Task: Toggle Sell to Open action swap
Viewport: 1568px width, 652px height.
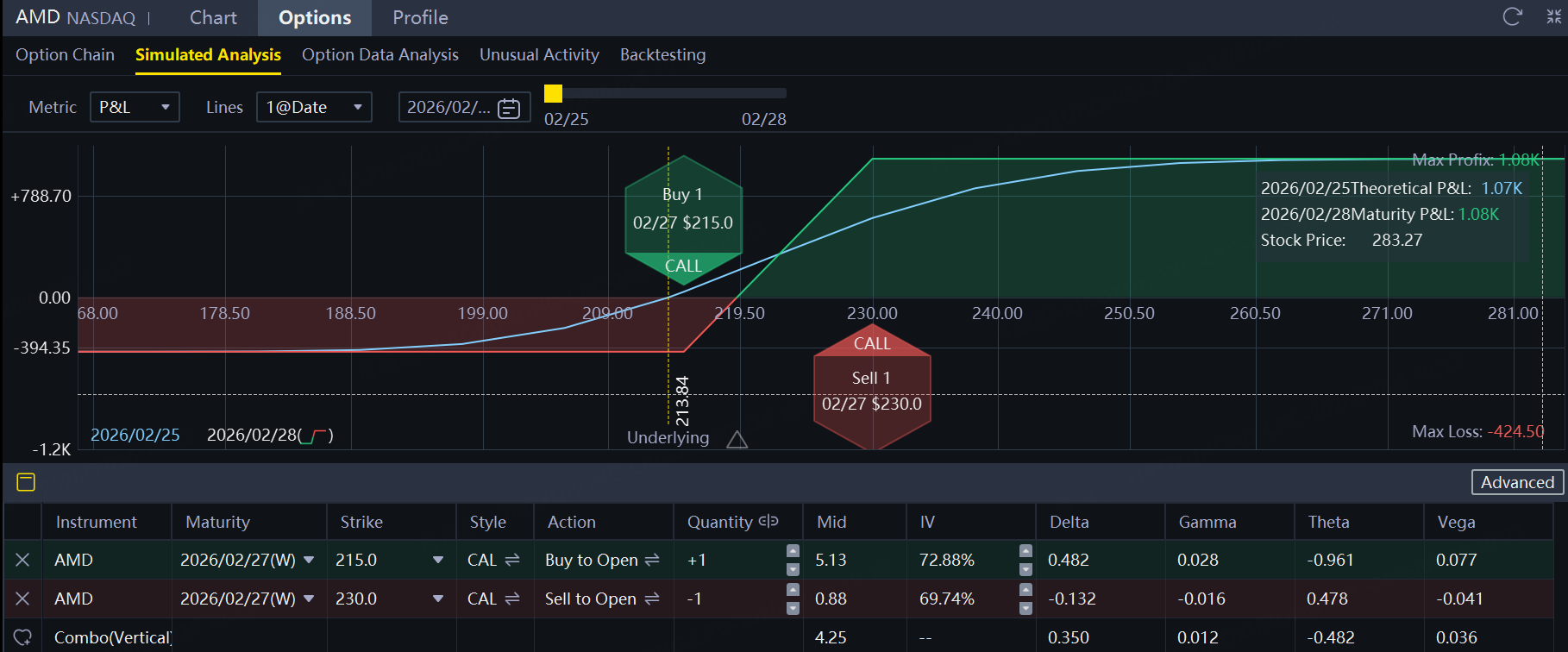Action: click(650, 599)
